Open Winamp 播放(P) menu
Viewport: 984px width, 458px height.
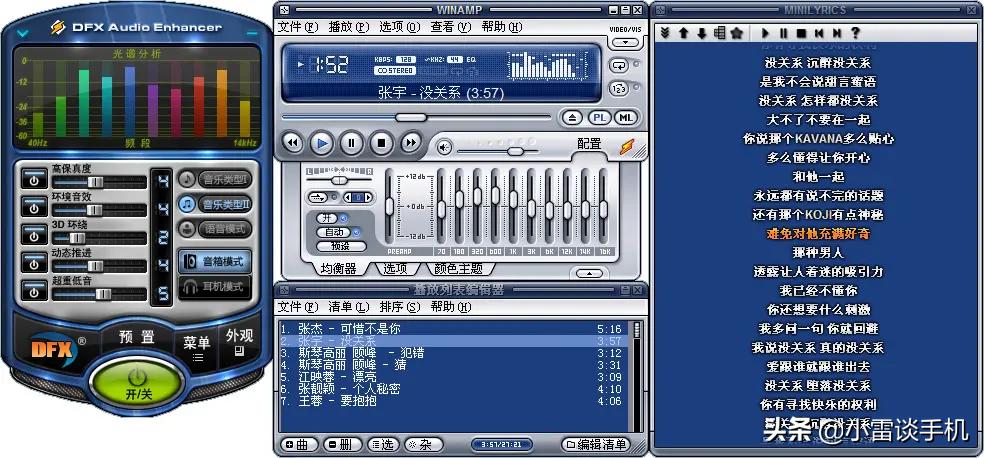click(350, 27)
